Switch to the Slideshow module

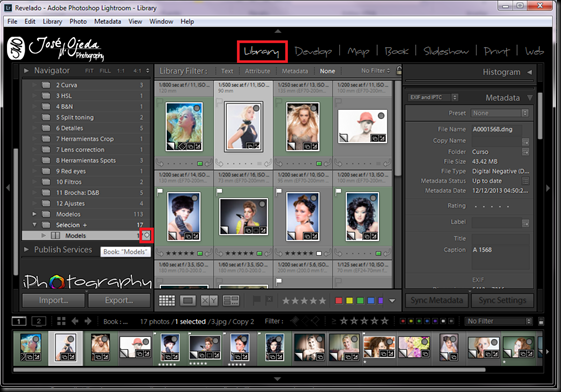446,52
